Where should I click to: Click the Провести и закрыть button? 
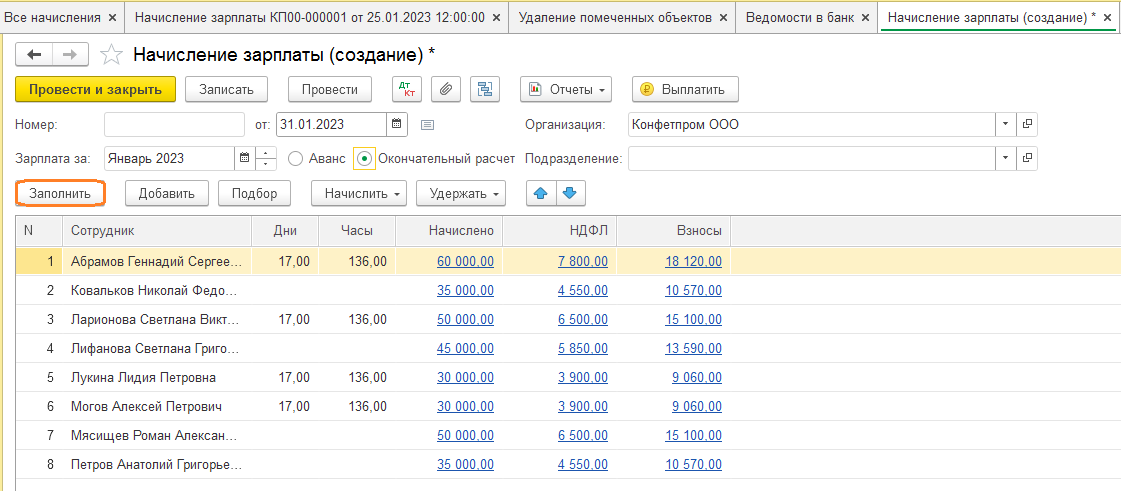(95, 89)
